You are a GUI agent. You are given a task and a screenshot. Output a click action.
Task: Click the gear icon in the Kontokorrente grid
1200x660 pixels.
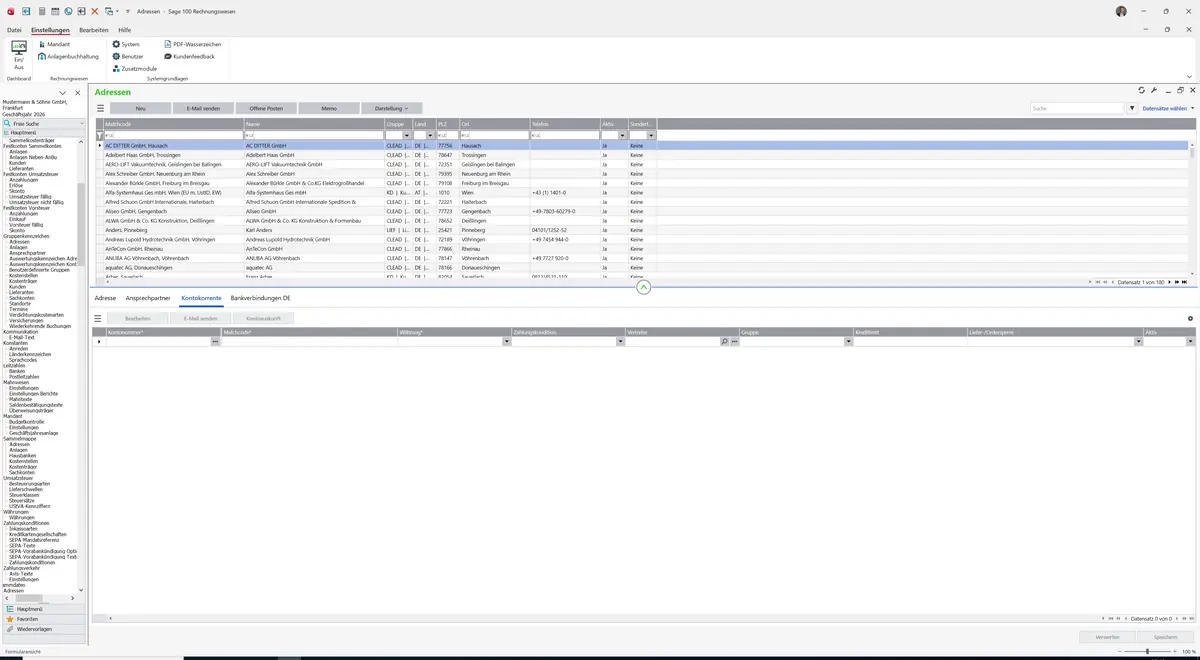(1190, 318)
